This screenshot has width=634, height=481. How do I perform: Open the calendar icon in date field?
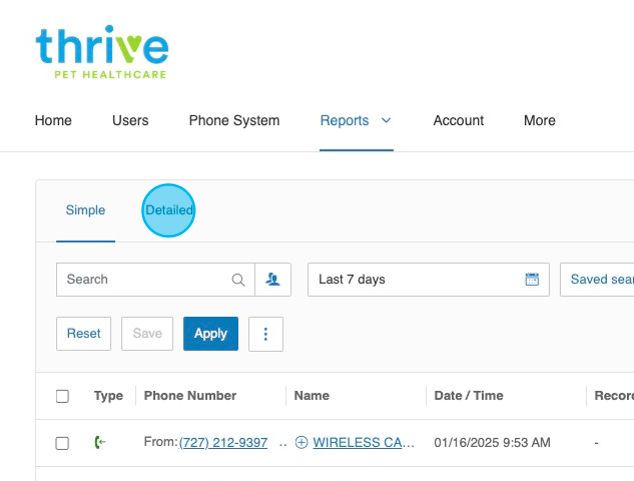coord(532,280)
